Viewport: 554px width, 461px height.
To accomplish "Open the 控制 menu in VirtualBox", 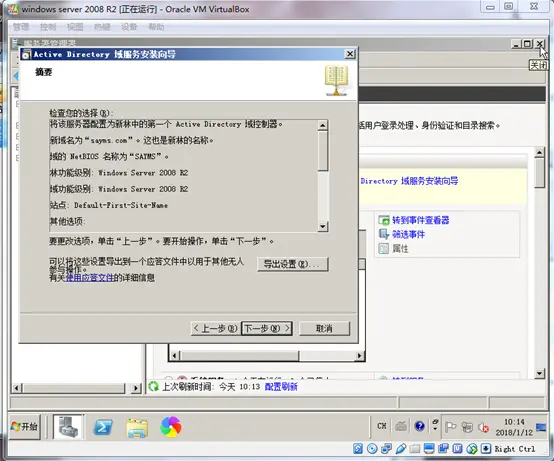I will [48, 27].
